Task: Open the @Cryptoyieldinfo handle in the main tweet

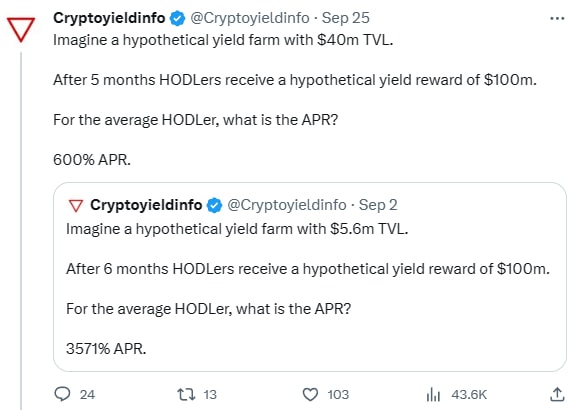Action: pos(250,18)
